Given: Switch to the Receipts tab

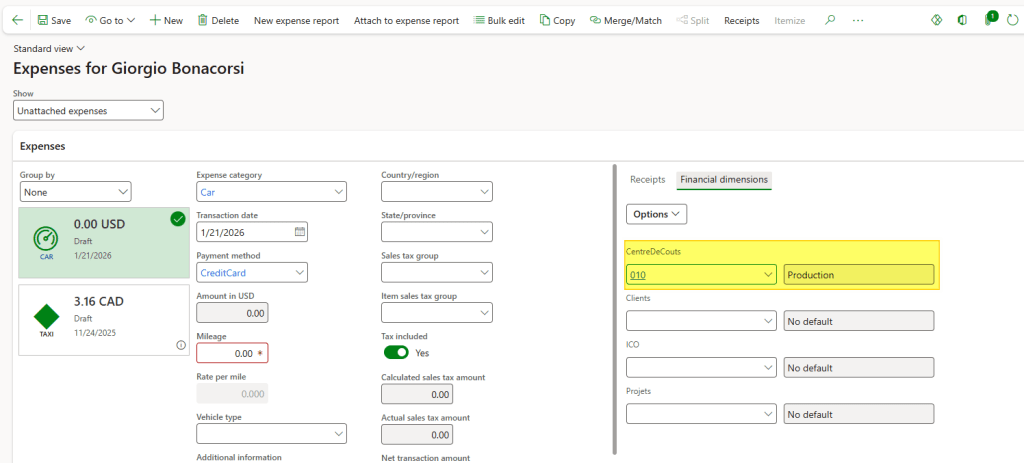Looking at the screenshot, I should 647,180.
